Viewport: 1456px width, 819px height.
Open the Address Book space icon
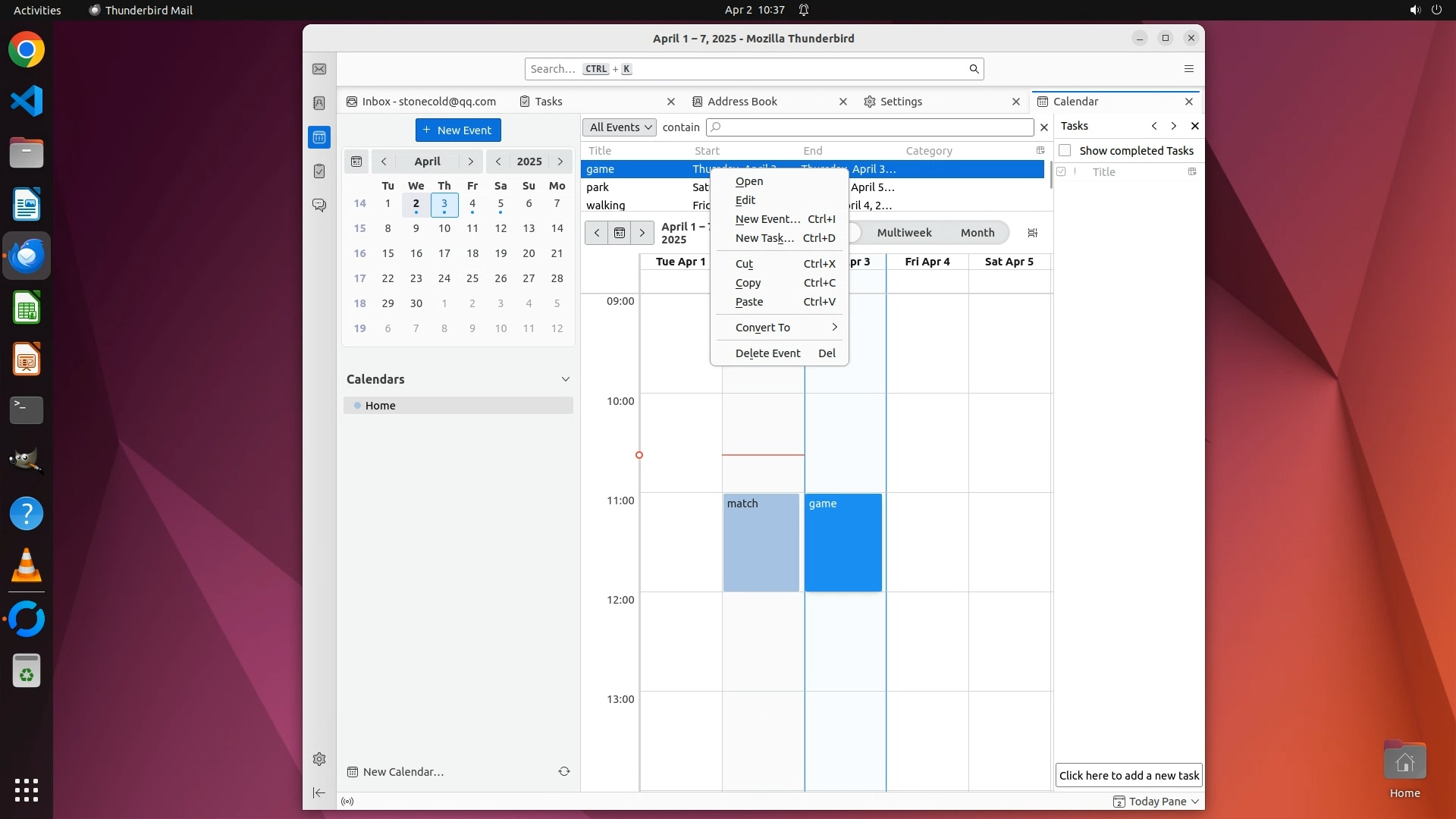pos(319,103)
